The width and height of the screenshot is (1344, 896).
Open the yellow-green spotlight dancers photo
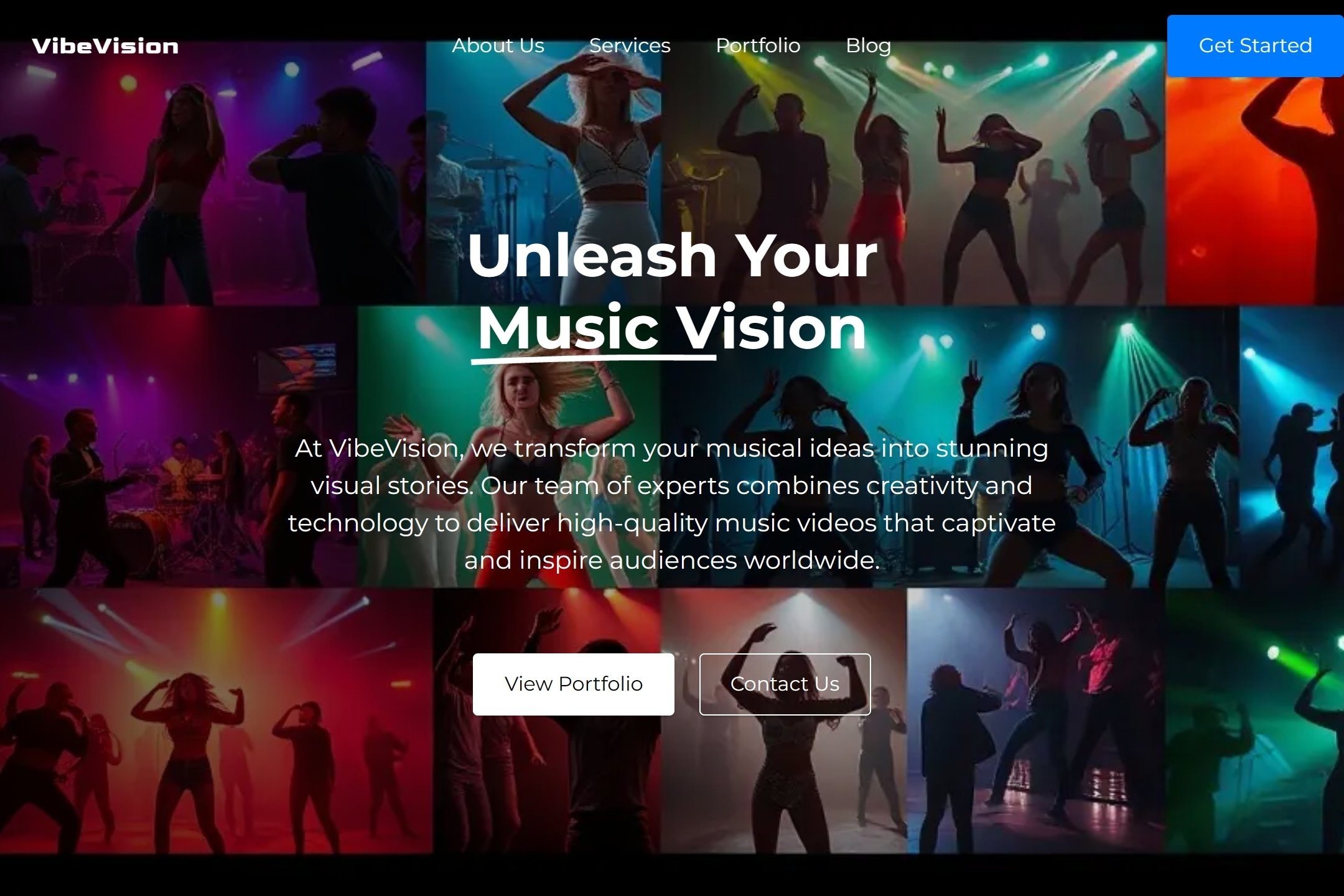(x=913, y=174)
